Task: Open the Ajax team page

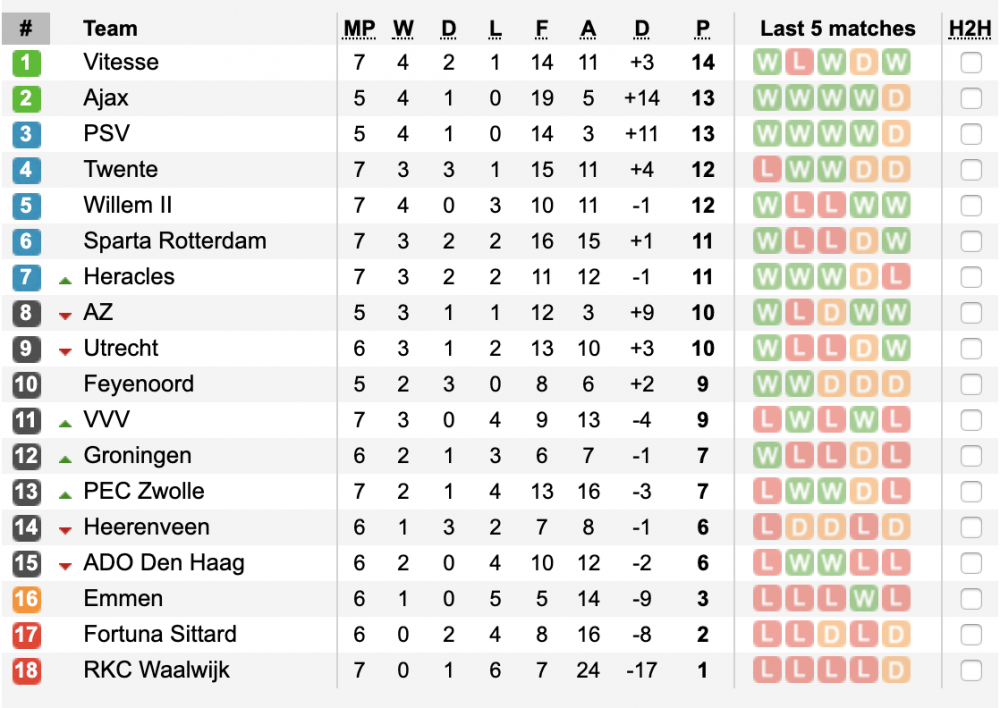Action: point(106,98)
